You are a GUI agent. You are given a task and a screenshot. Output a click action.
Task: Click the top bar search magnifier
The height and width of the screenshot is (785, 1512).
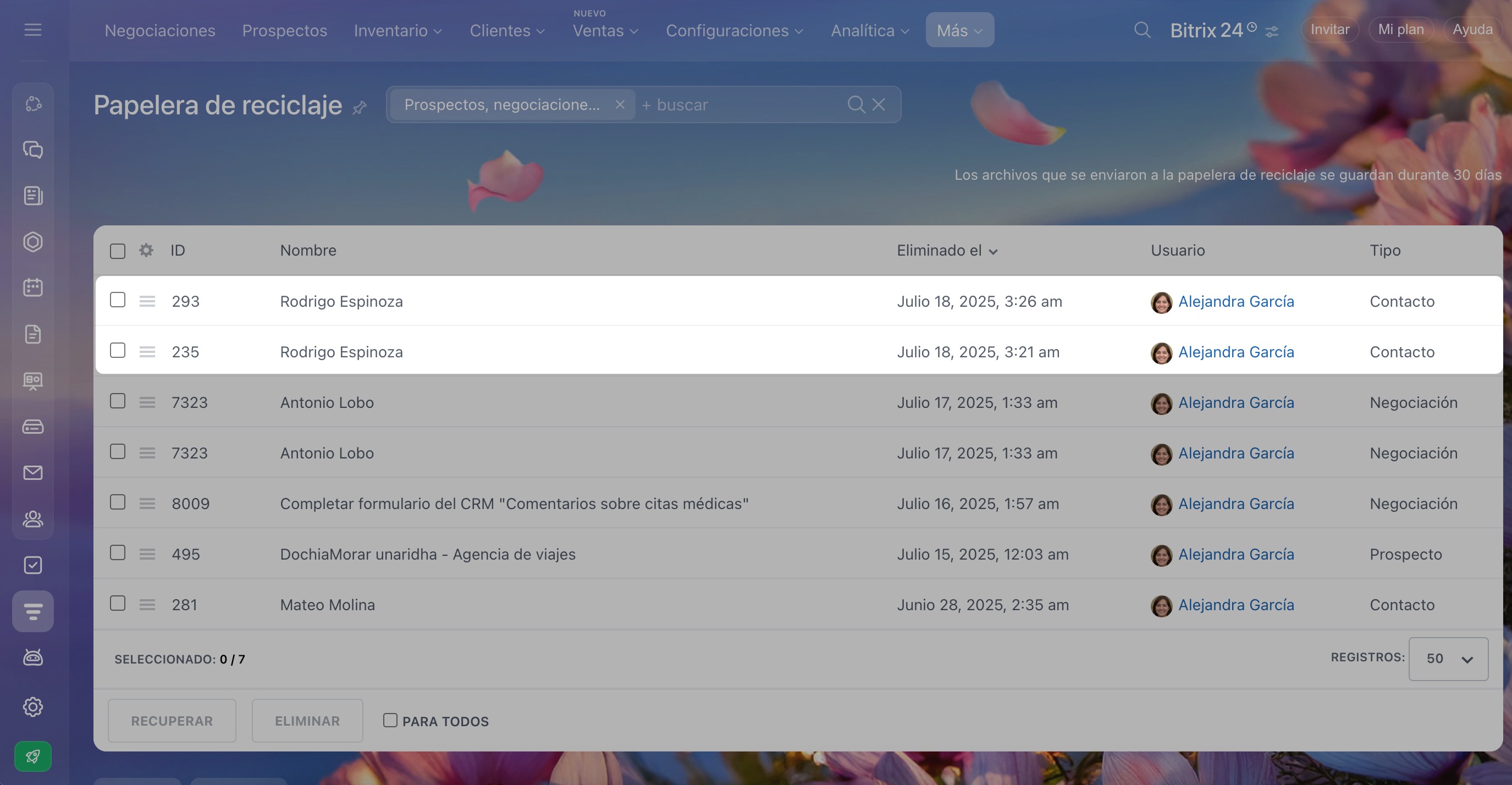click(x=1141, y=30)
